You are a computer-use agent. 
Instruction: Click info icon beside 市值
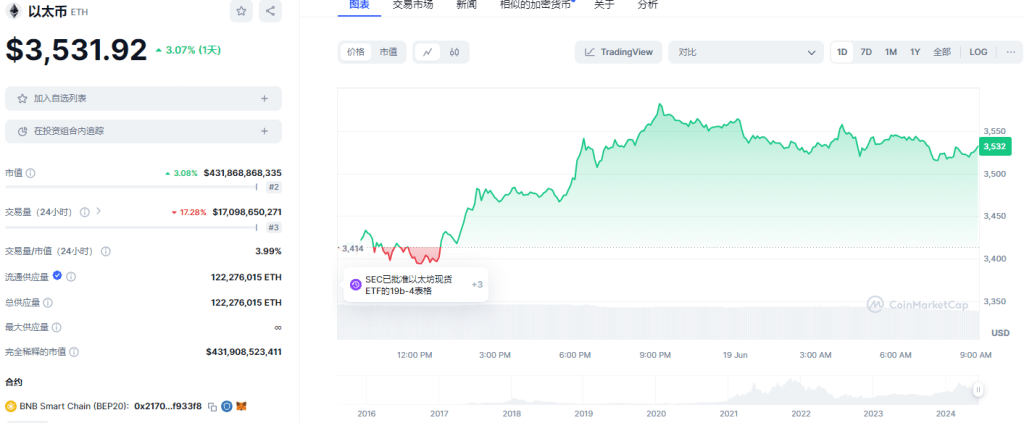tap(30, 173)
